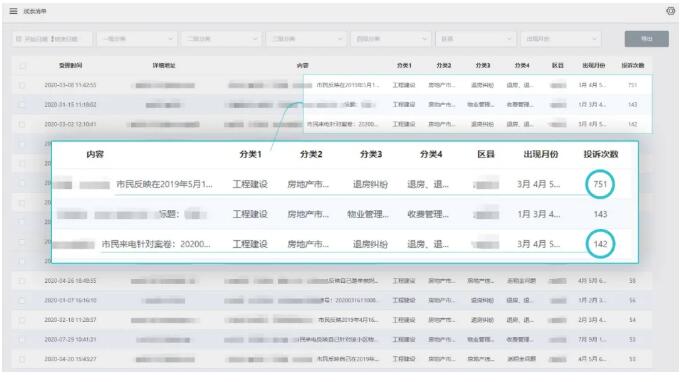
Task: Click the complaint count in the 2020-04-20 row
Action: pyautogui.click(x=632, y=359)
